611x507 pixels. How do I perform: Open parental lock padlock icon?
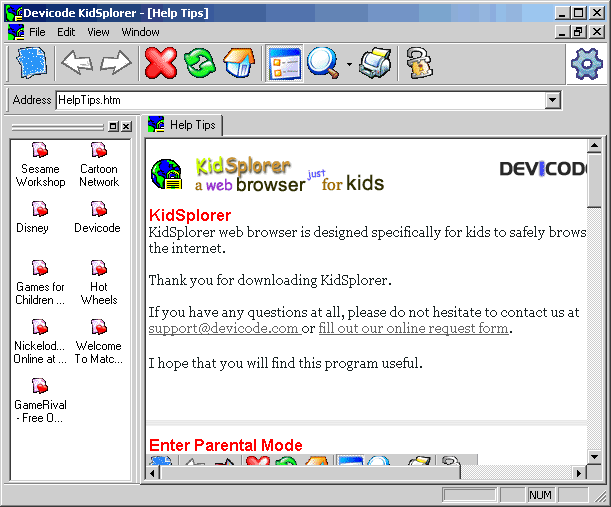tap(419, 62)
